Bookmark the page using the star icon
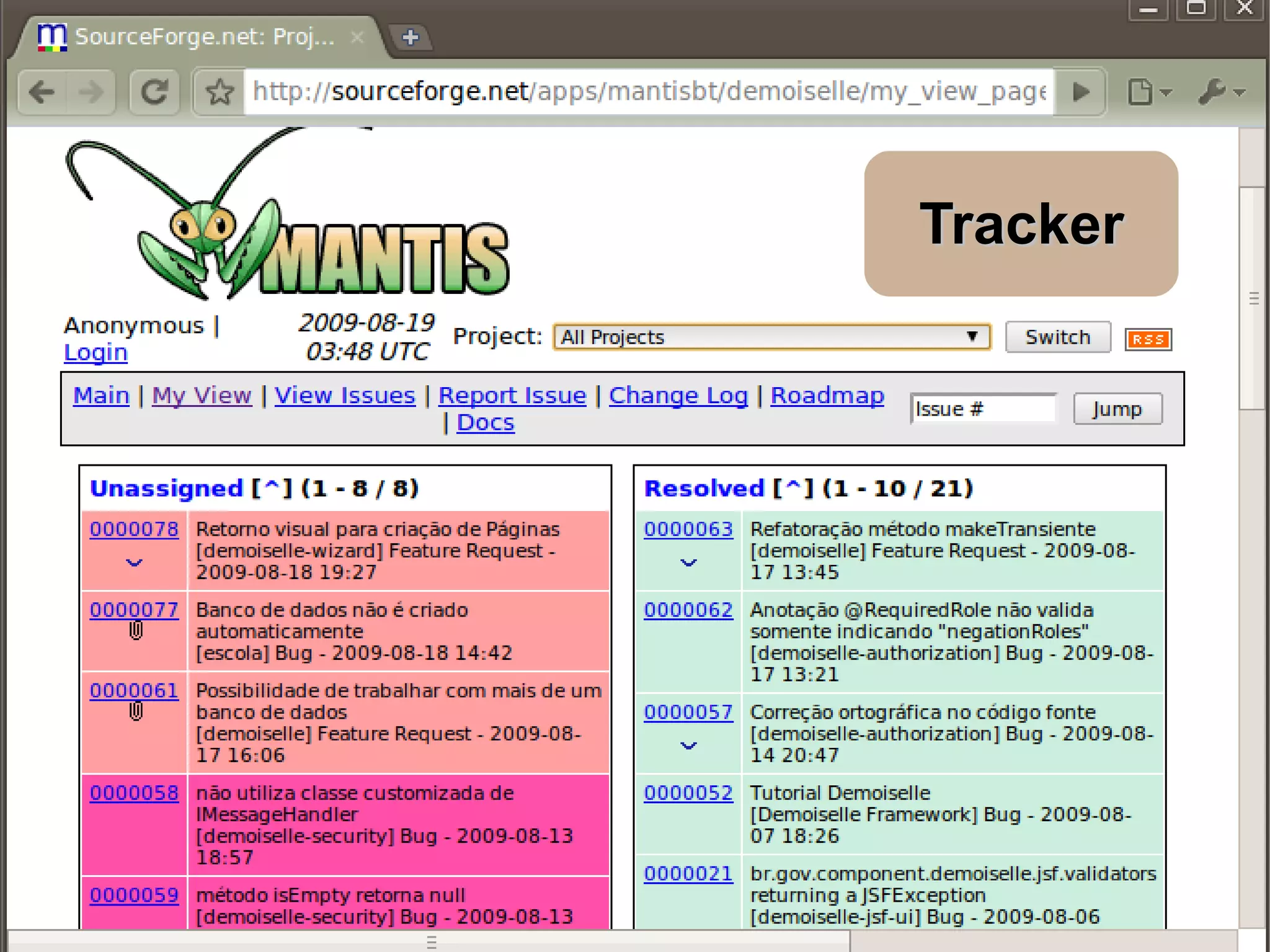This screenshot has height=952, width=1270. point(220,93)
